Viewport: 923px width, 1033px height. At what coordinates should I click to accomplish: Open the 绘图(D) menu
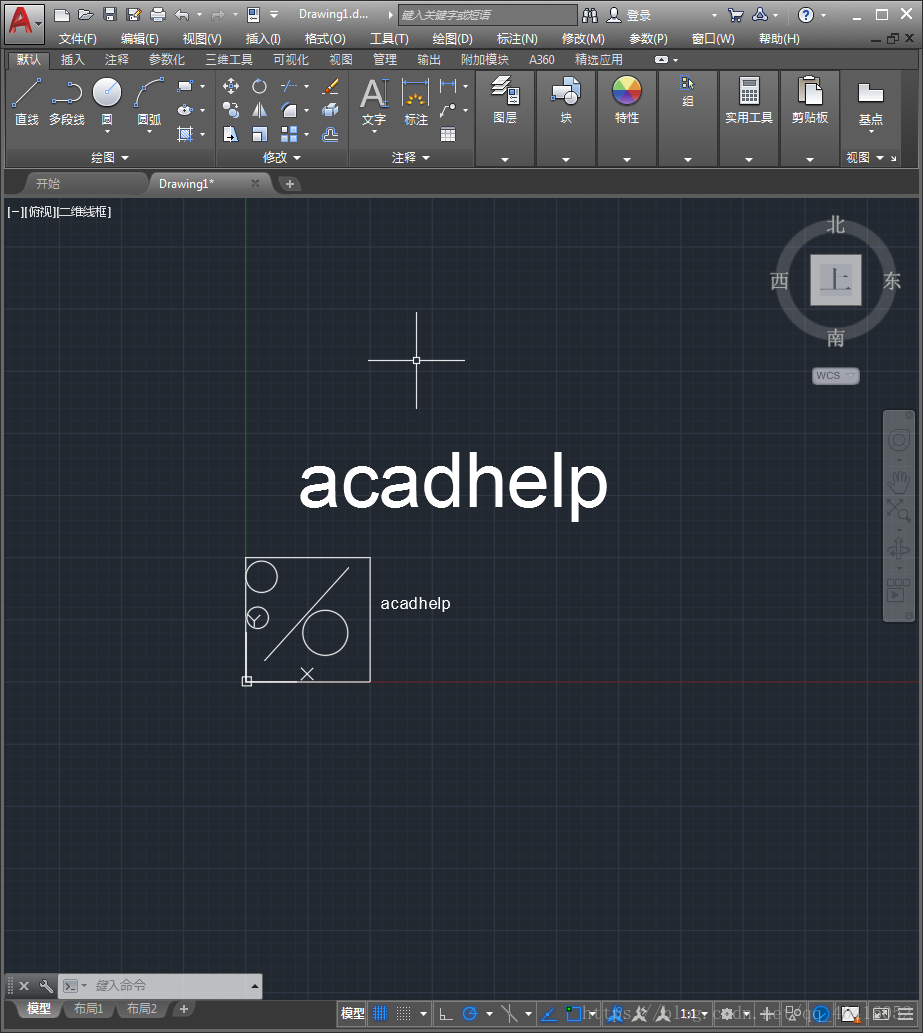click(x=452, y=39)
